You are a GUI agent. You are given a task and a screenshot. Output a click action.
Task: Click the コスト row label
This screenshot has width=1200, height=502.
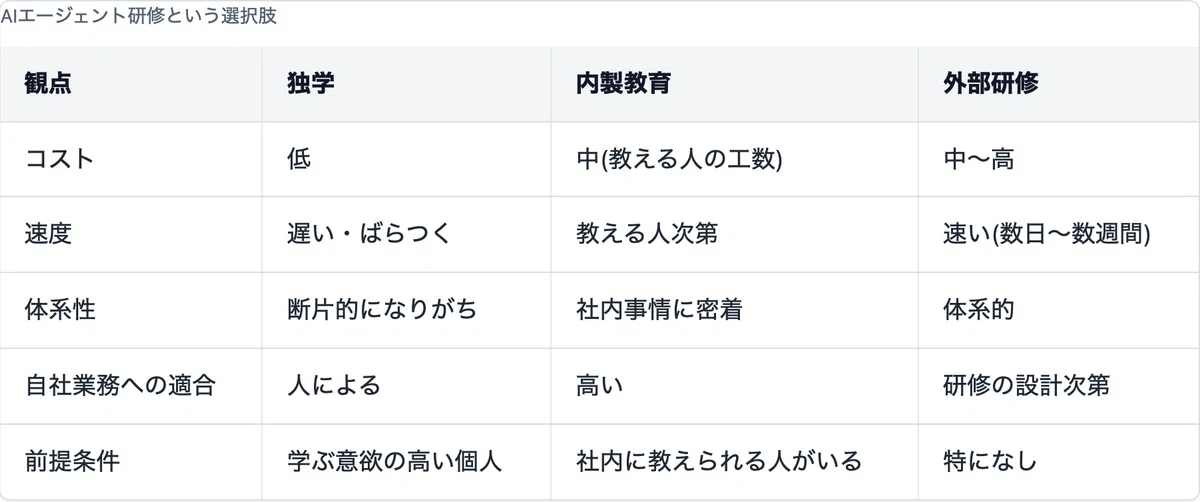point(59,159)
